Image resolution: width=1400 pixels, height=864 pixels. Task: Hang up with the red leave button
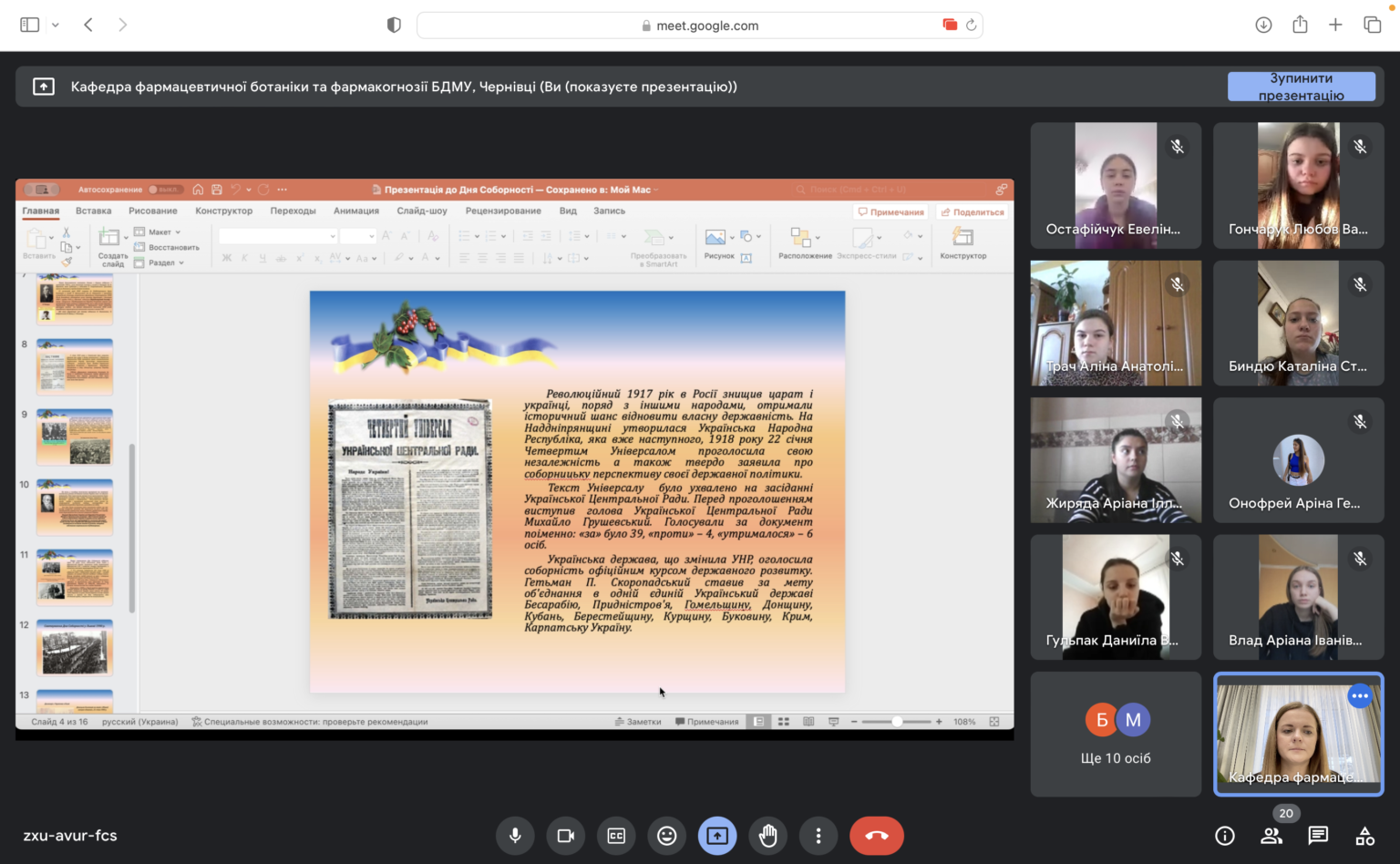pos(876,836)
